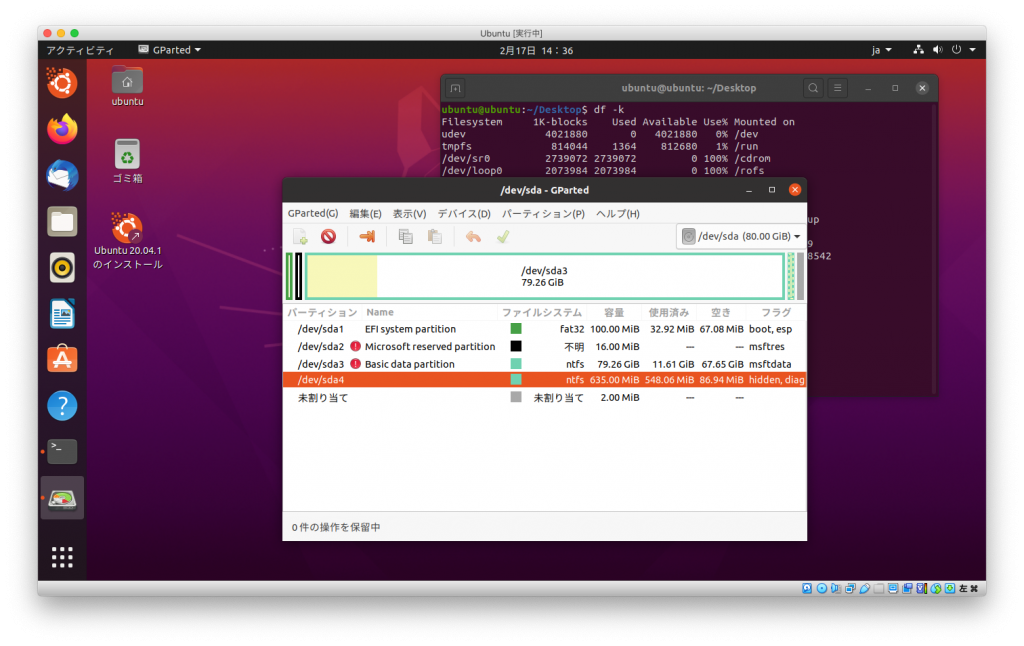Open the ja input source menu
1024x646 pixels.
[878, 49]
